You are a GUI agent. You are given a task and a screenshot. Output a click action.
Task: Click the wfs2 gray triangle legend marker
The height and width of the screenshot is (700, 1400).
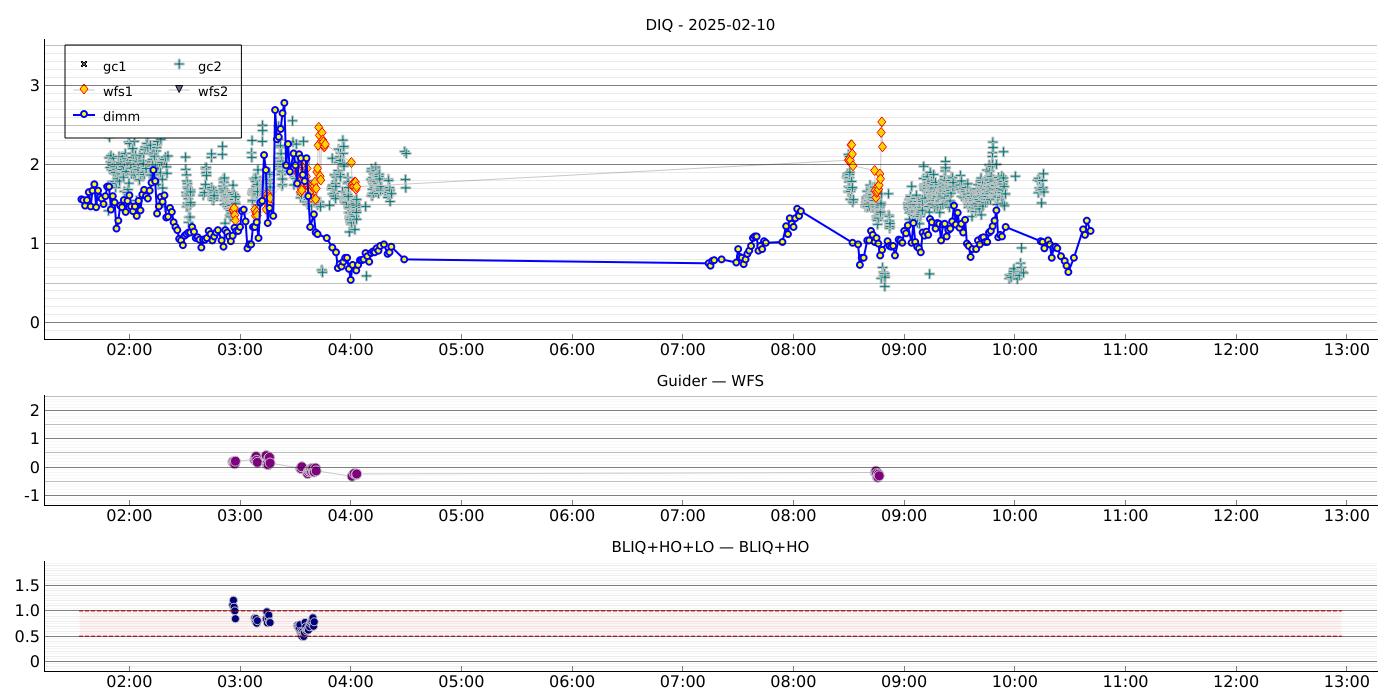pyautogui.click(x=179, y=90)
